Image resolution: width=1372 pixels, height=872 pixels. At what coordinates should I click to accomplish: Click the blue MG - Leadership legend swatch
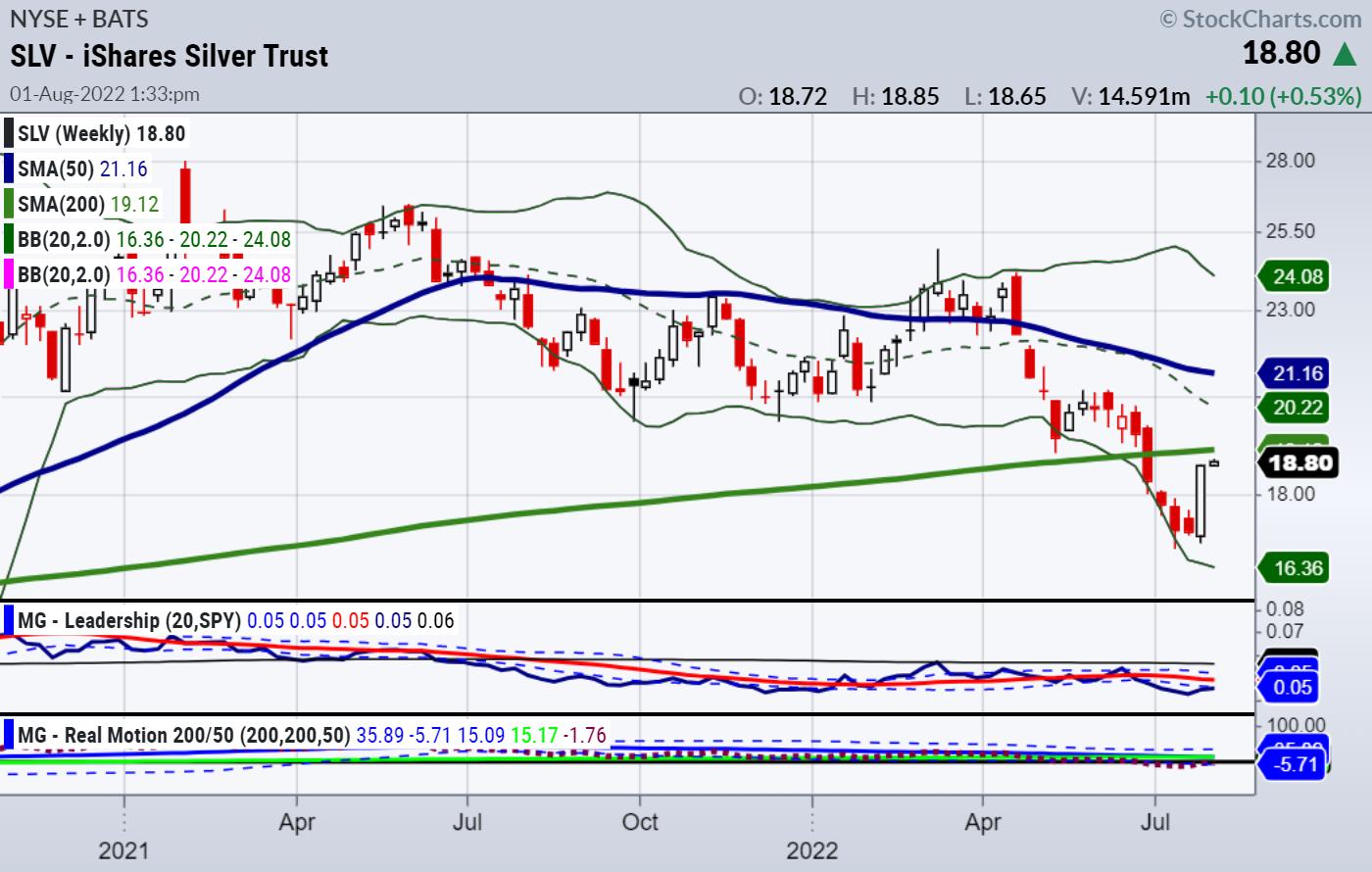8,620
